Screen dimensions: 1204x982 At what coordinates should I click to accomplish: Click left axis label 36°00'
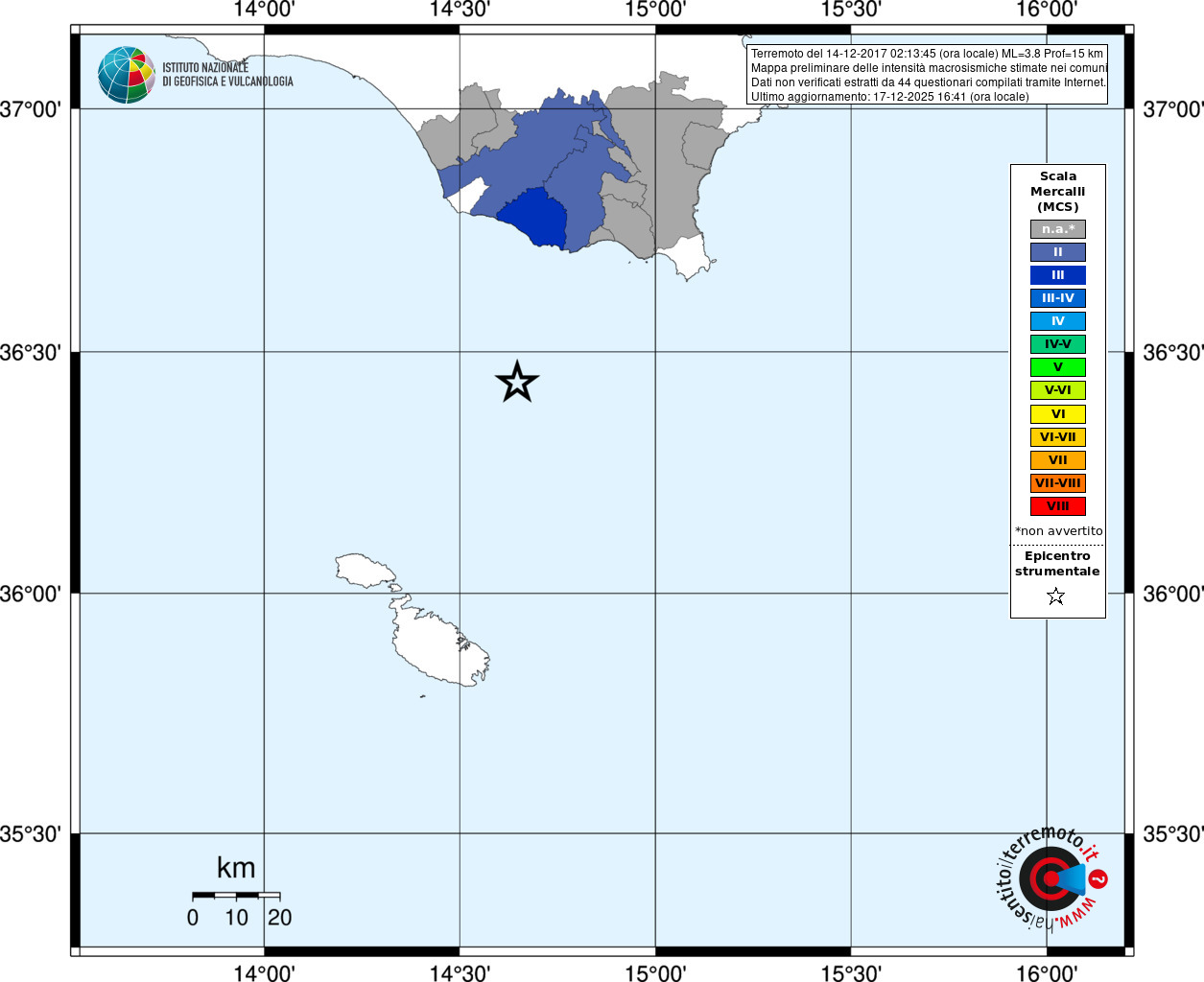(x=31, y=594)
